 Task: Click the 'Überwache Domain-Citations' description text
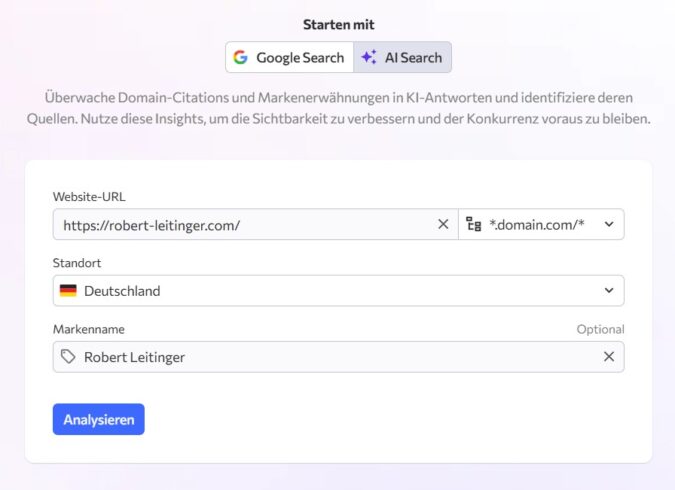point(338,108)
